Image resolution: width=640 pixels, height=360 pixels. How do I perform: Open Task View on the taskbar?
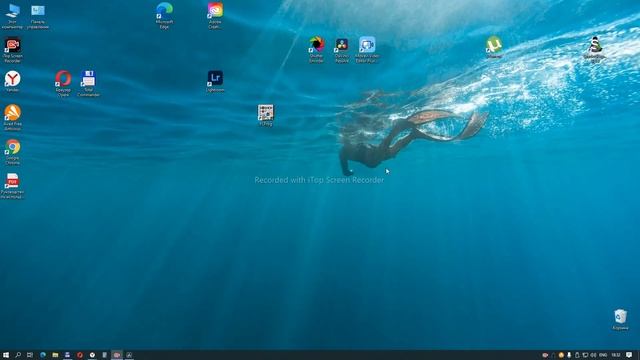tap(30, 355)
